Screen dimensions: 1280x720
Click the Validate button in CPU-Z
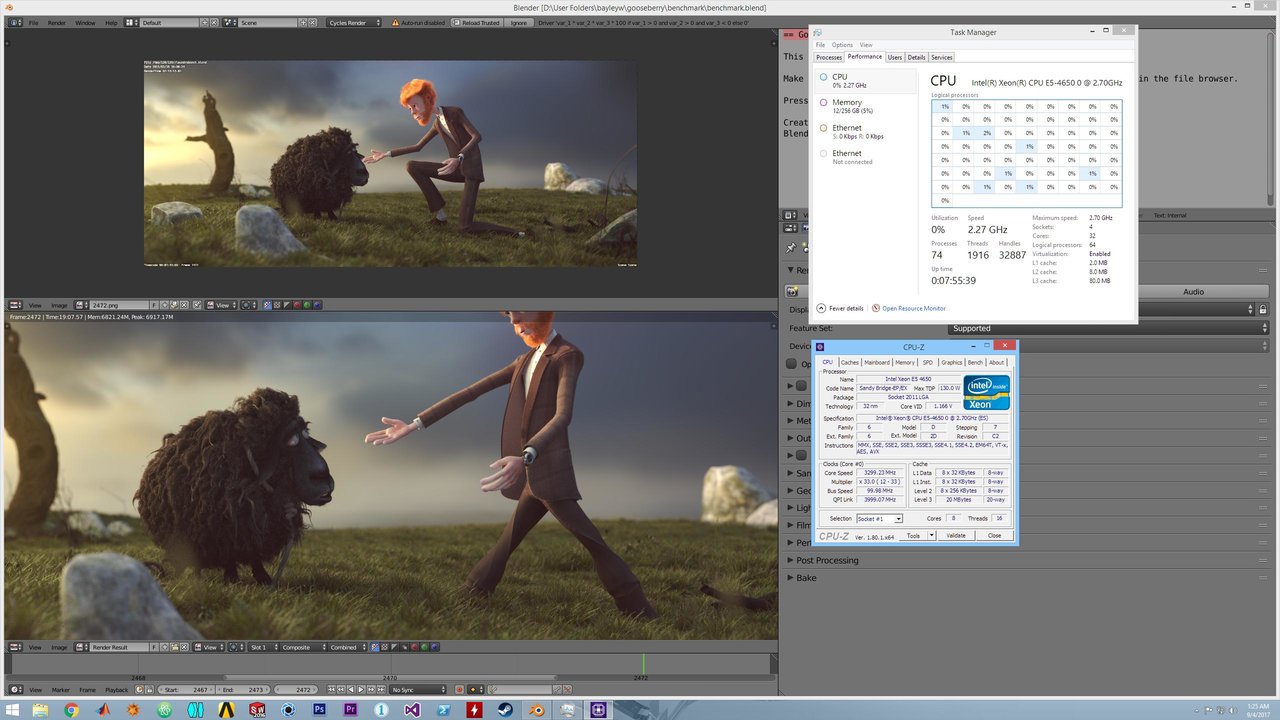(956, 535)
